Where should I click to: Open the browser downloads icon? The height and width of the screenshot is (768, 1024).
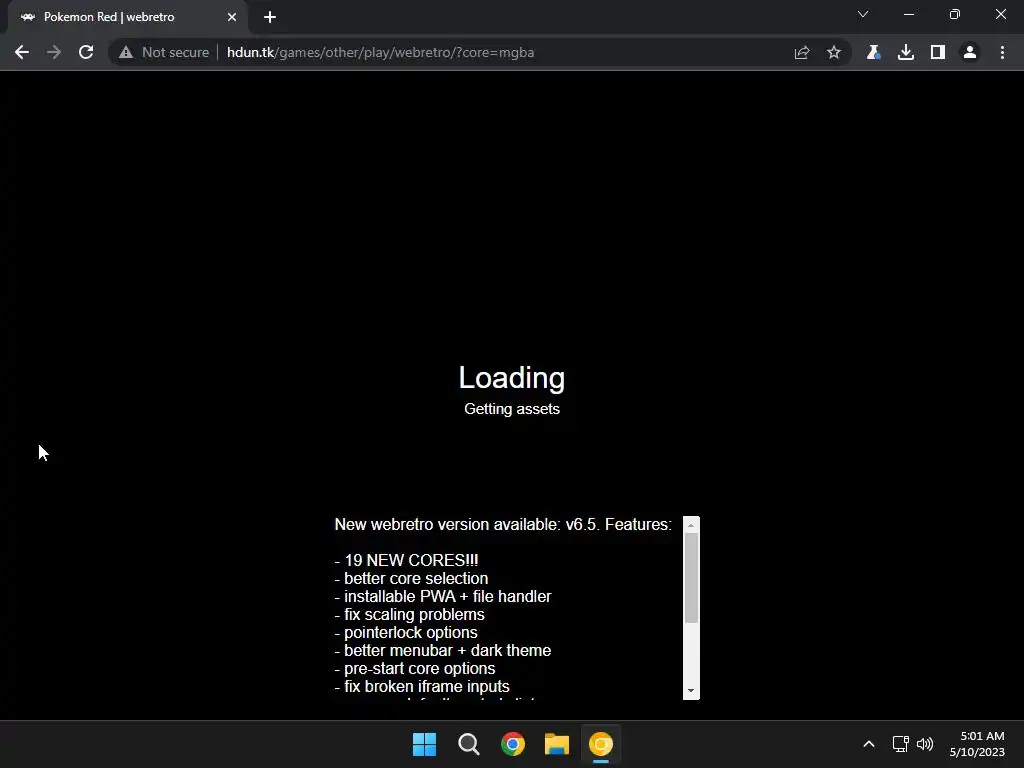906,52
